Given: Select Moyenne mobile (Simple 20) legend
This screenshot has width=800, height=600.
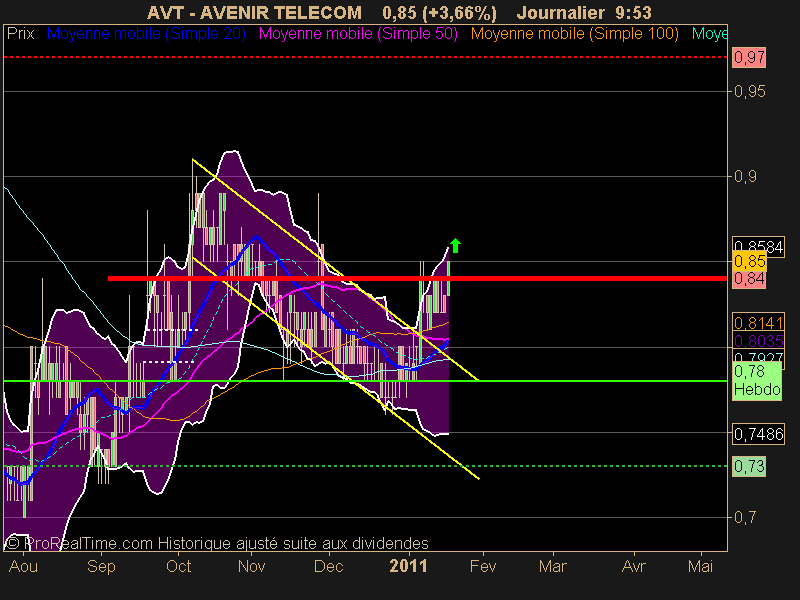Looking at the screenshot, I should [146, 34].
